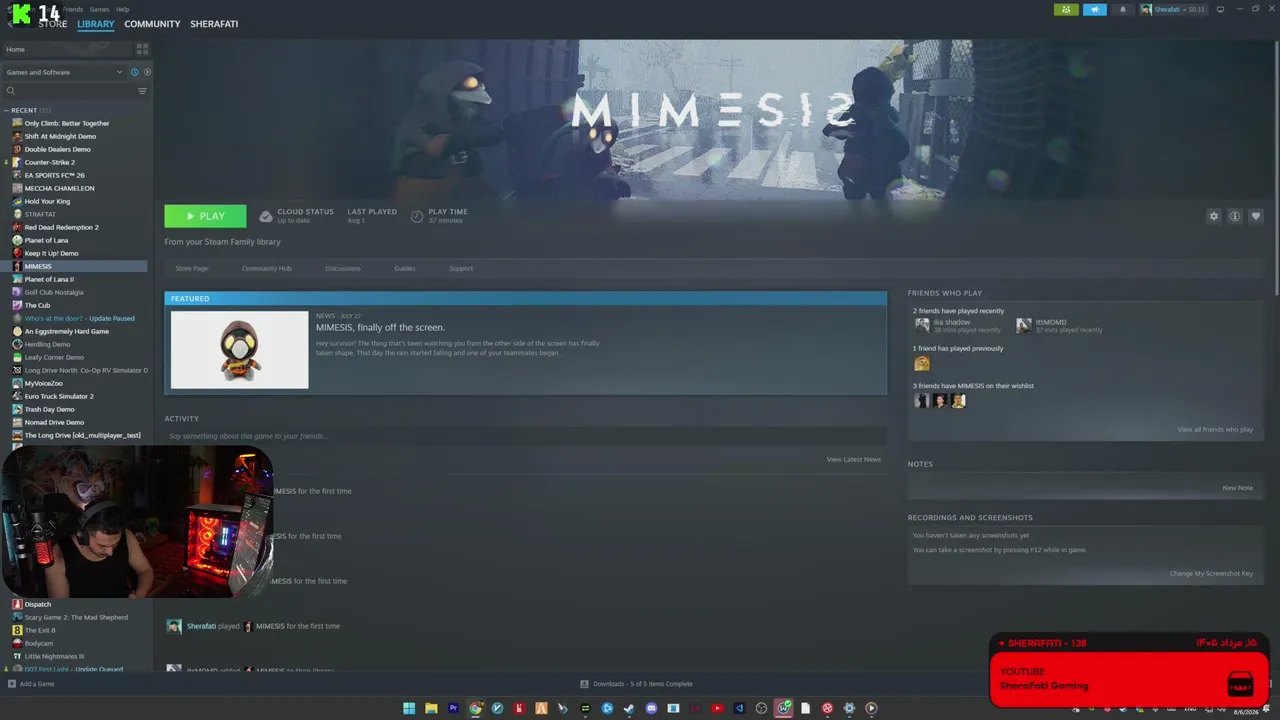Open the Help menu
The image size is (1280, 720).
tap(122, 9)
